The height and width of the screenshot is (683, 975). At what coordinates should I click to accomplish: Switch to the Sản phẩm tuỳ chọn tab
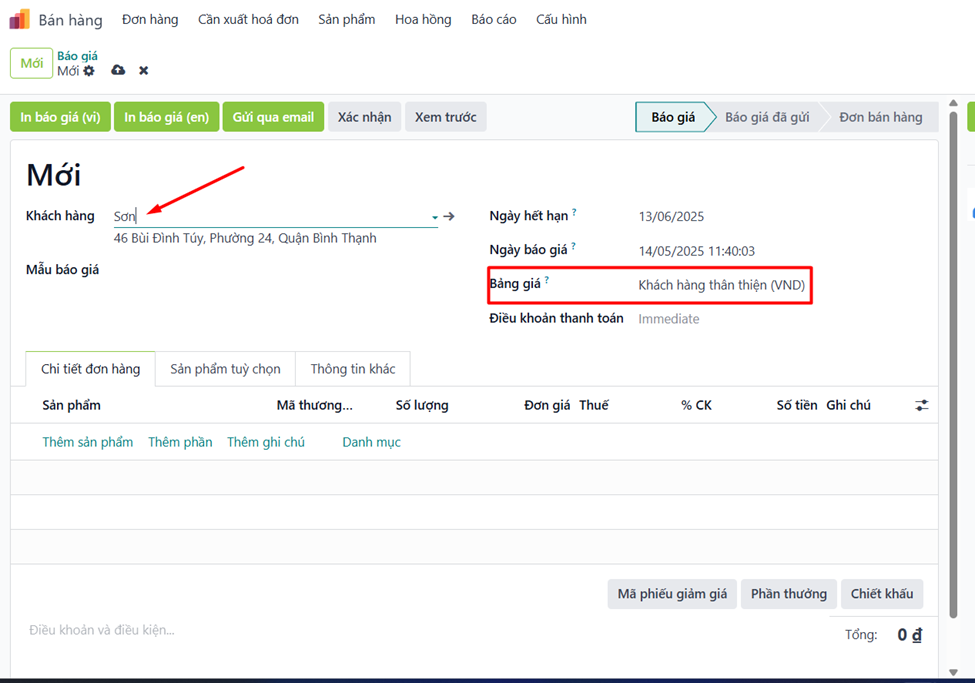pos(225,369)
